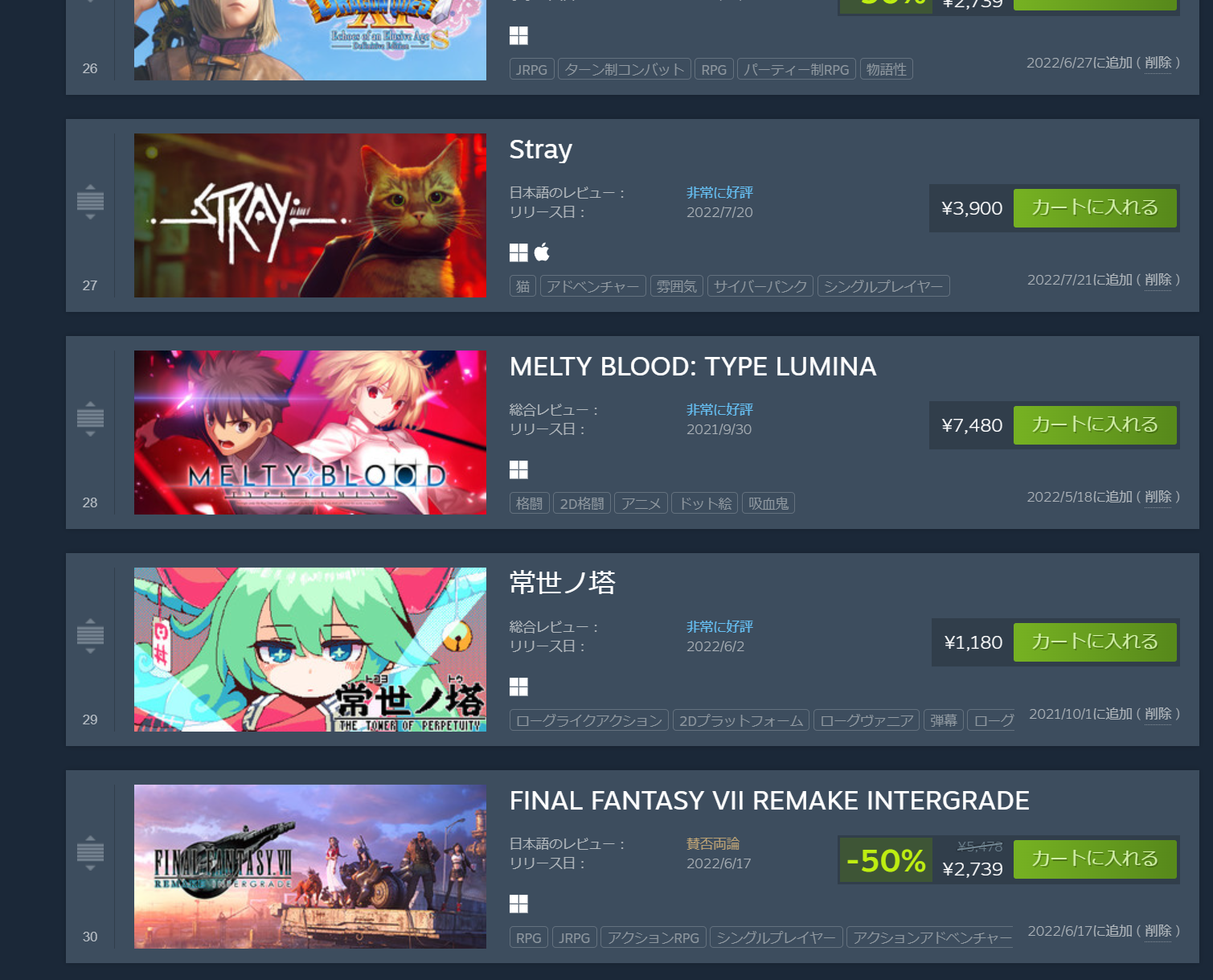Grab the drag handle for MELTY BLOOD row
Image resolution: width=1213 pixels, height=980 pixels.
coord(90,419)
